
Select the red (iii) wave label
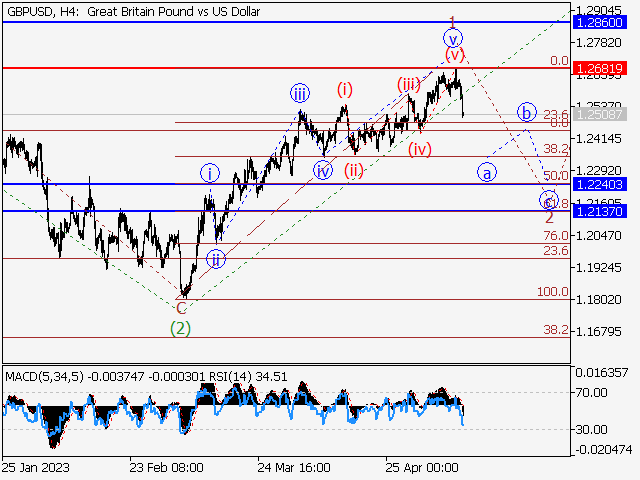(x=409, y=85)
